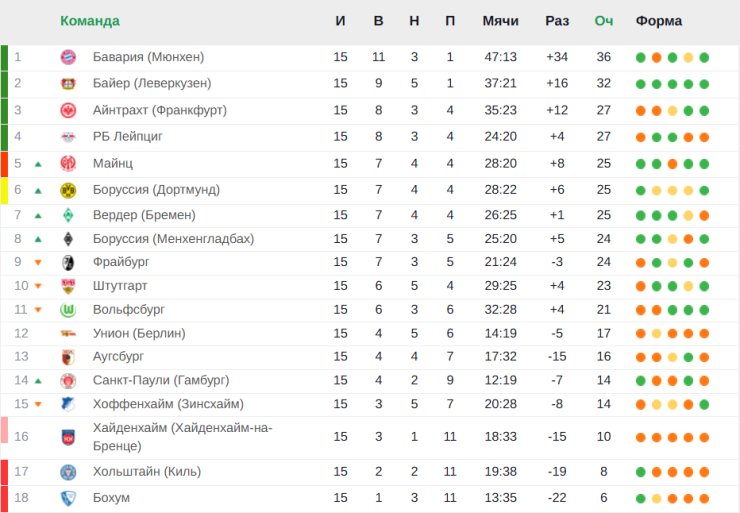Click the Bochum club crest
This screenshot has height=513, width=740.
point(68,498)
